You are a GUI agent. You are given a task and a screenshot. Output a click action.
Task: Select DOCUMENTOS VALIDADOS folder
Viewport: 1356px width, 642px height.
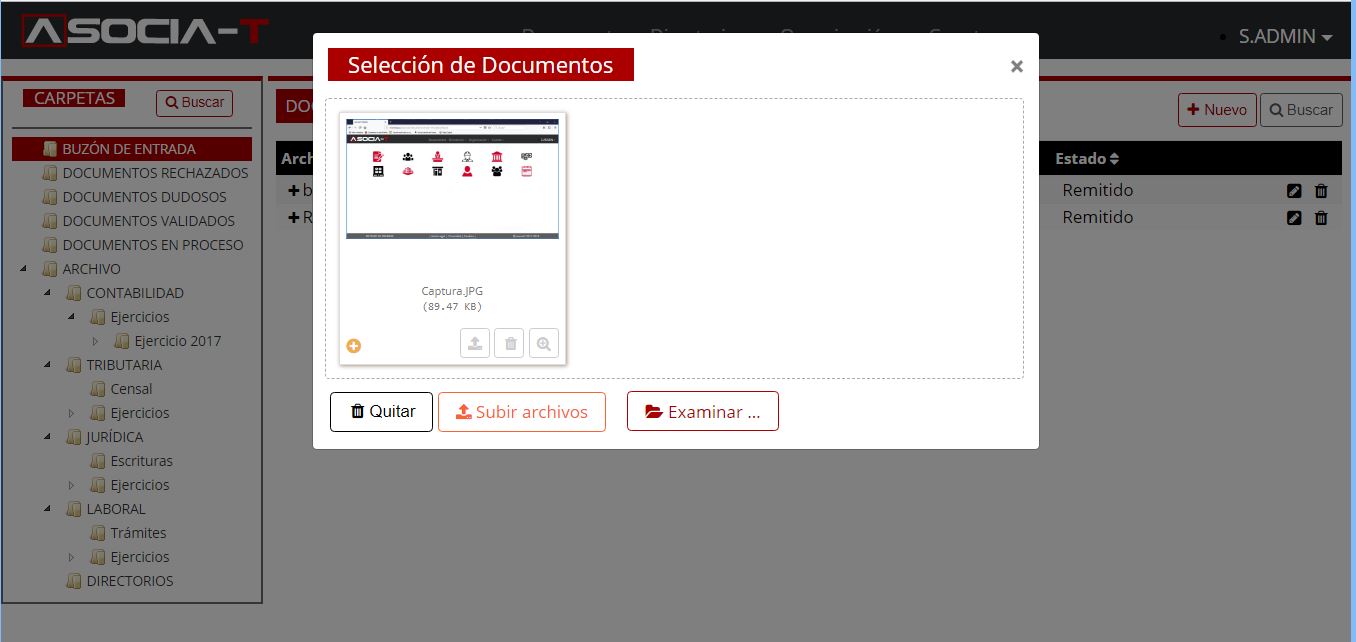pos(148,221)
